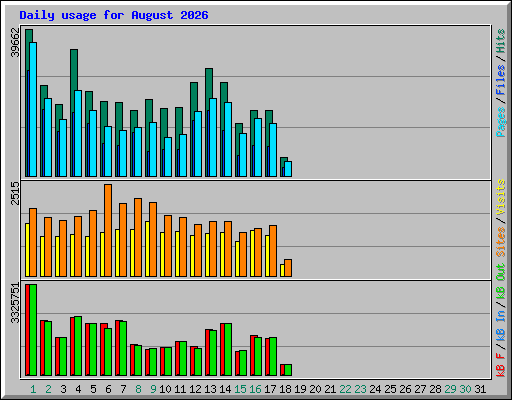Viewport: 512px width, 400px height.
Task: Click day 7 on the date axis
Action: [x=123, y=389]
